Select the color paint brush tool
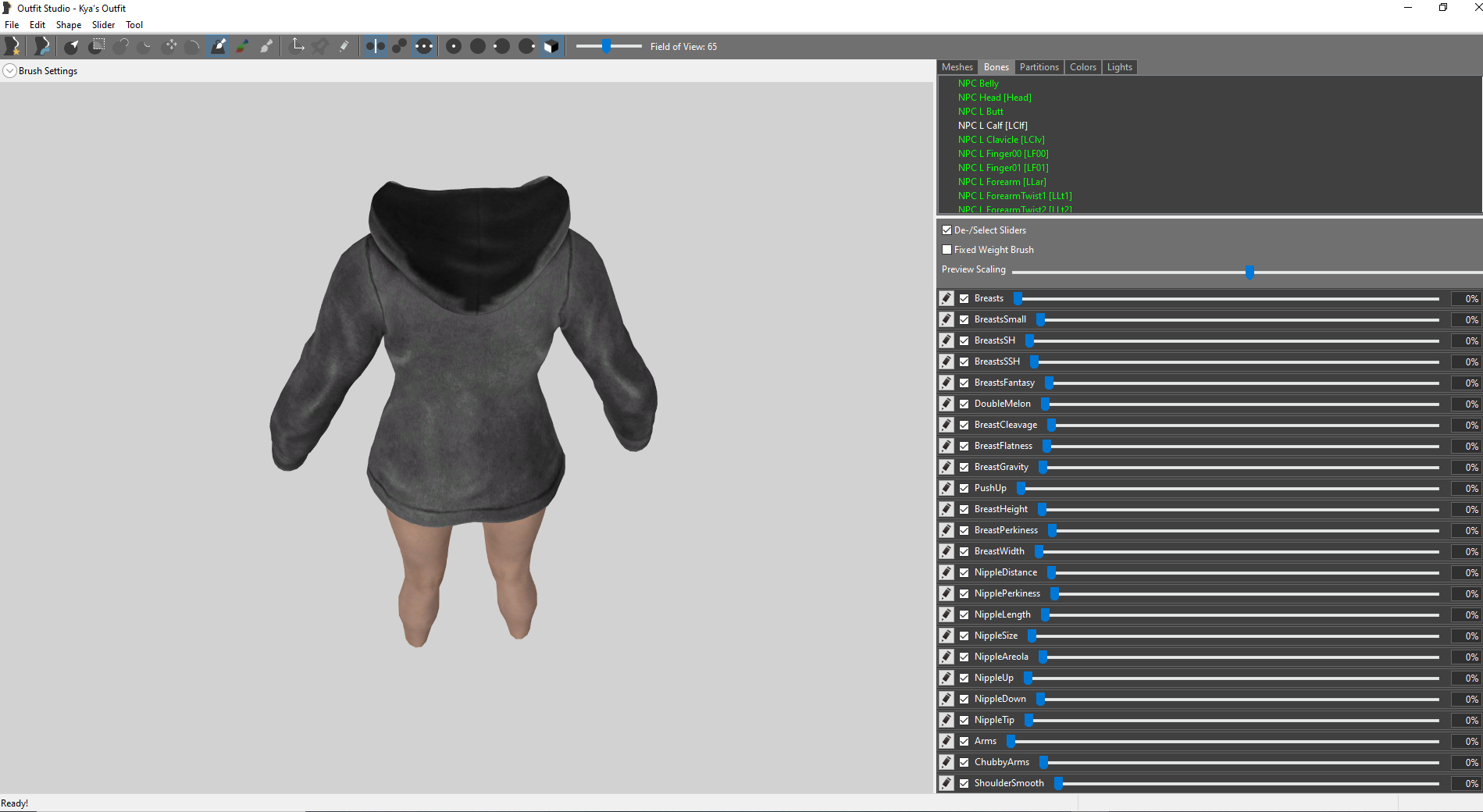 pos(243,46)
